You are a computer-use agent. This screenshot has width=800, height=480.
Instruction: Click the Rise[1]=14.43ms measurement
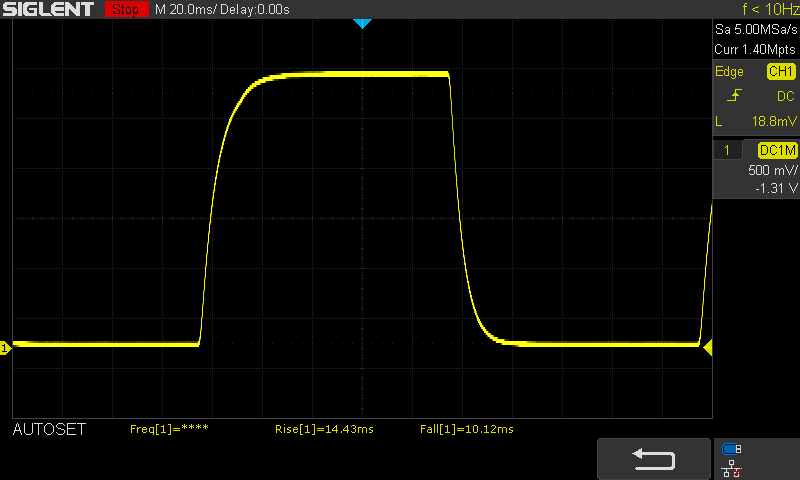[x=324, y=429]
